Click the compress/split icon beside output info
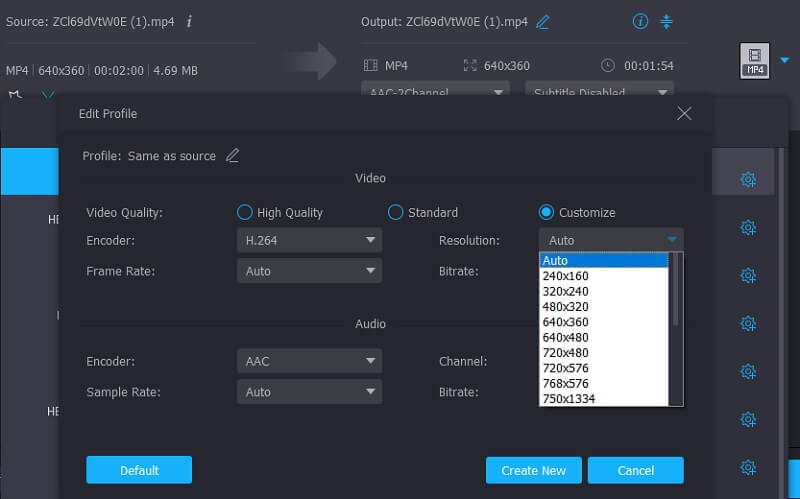The width and height of the screenshot is (800, 499). (x=667, y=21)
